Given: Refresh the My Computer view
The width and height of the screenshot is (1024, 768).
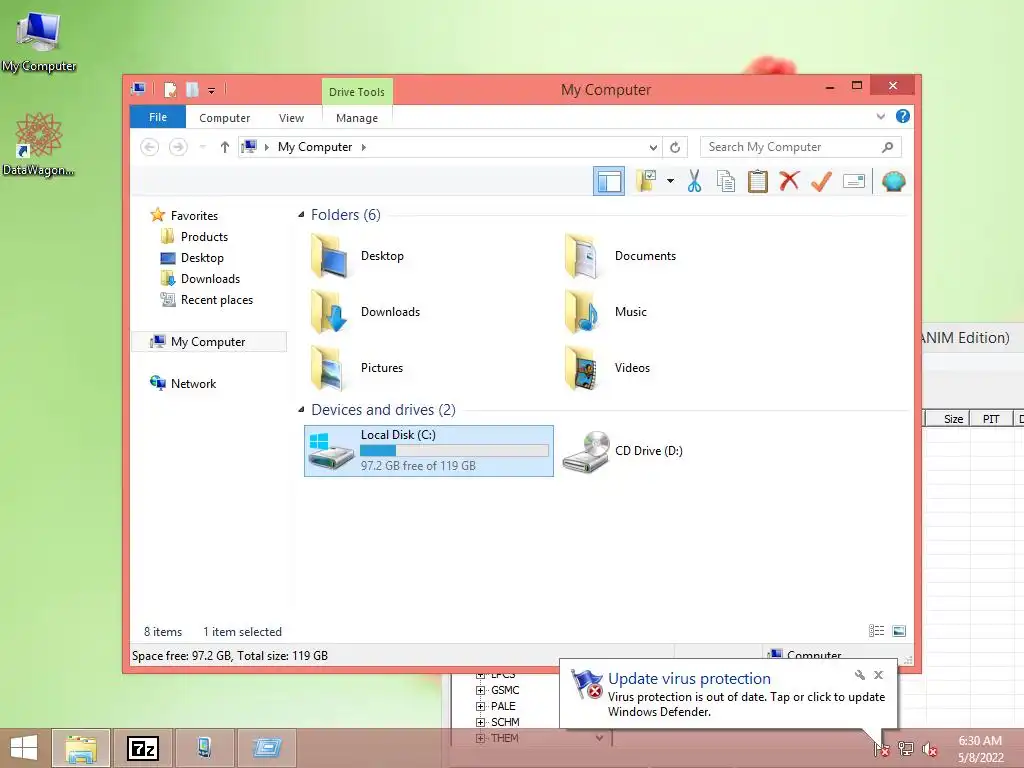Looking at the screenshot, I should point(675,148).
